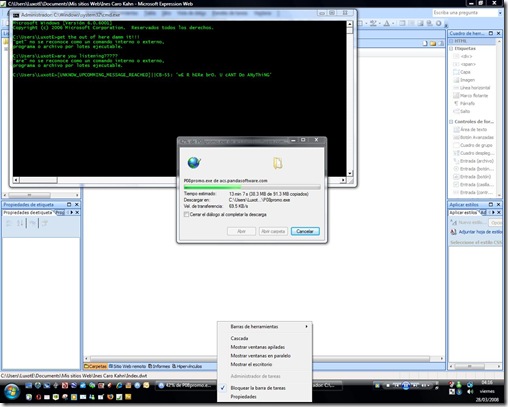Click the cmd window horizontal scrollbar
Screen dimensions: 508x407
(x=180, y=180)
